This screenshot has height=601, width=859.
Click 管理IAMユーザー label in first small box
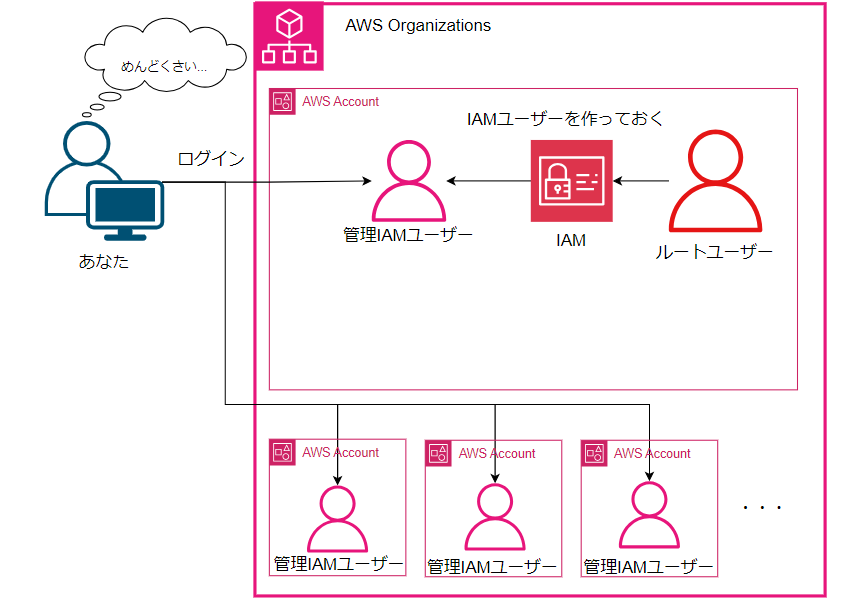click(x=338, y=564)
